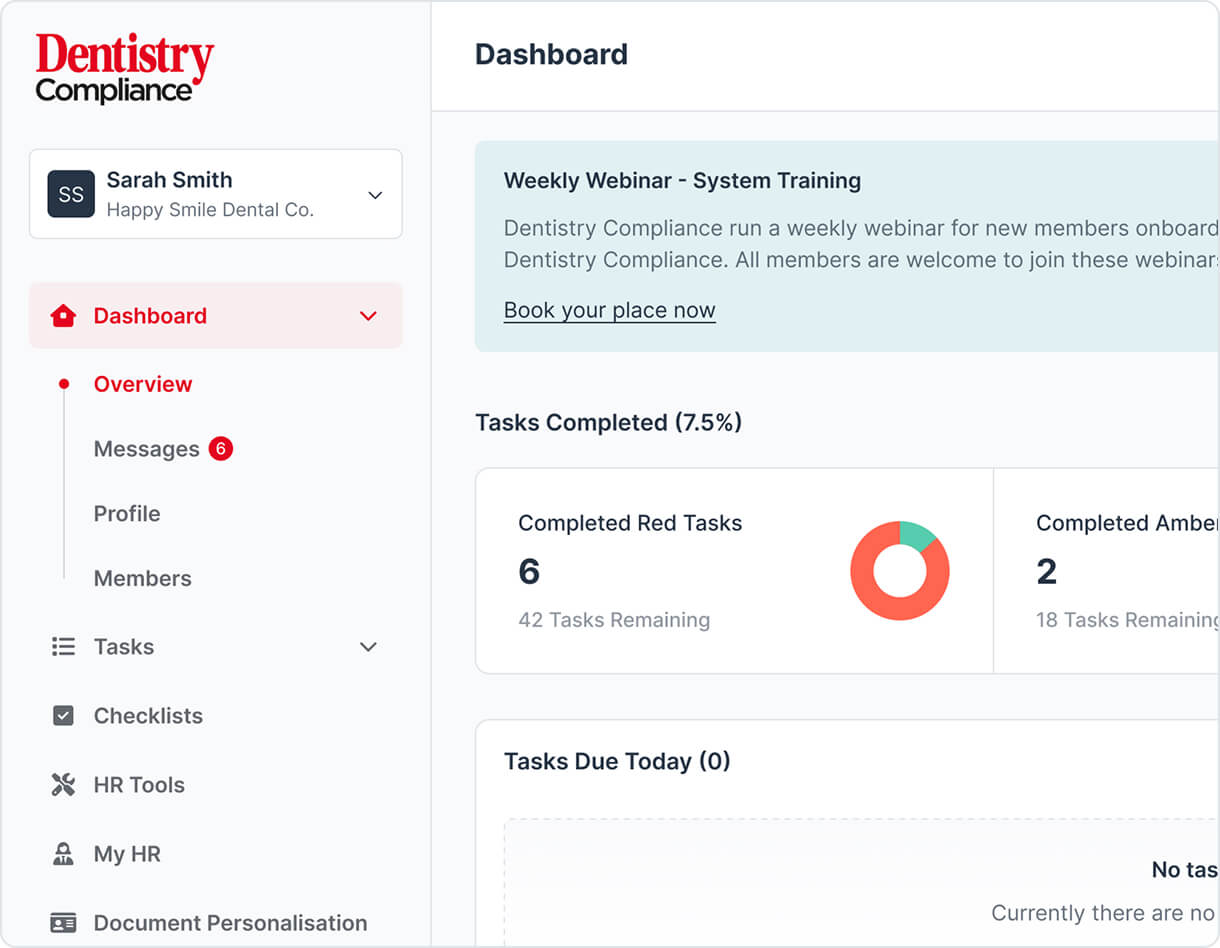The width and height of the screenshot is (1220, 948).
Task: Open Messages in the sidebar
Action: 146,449
